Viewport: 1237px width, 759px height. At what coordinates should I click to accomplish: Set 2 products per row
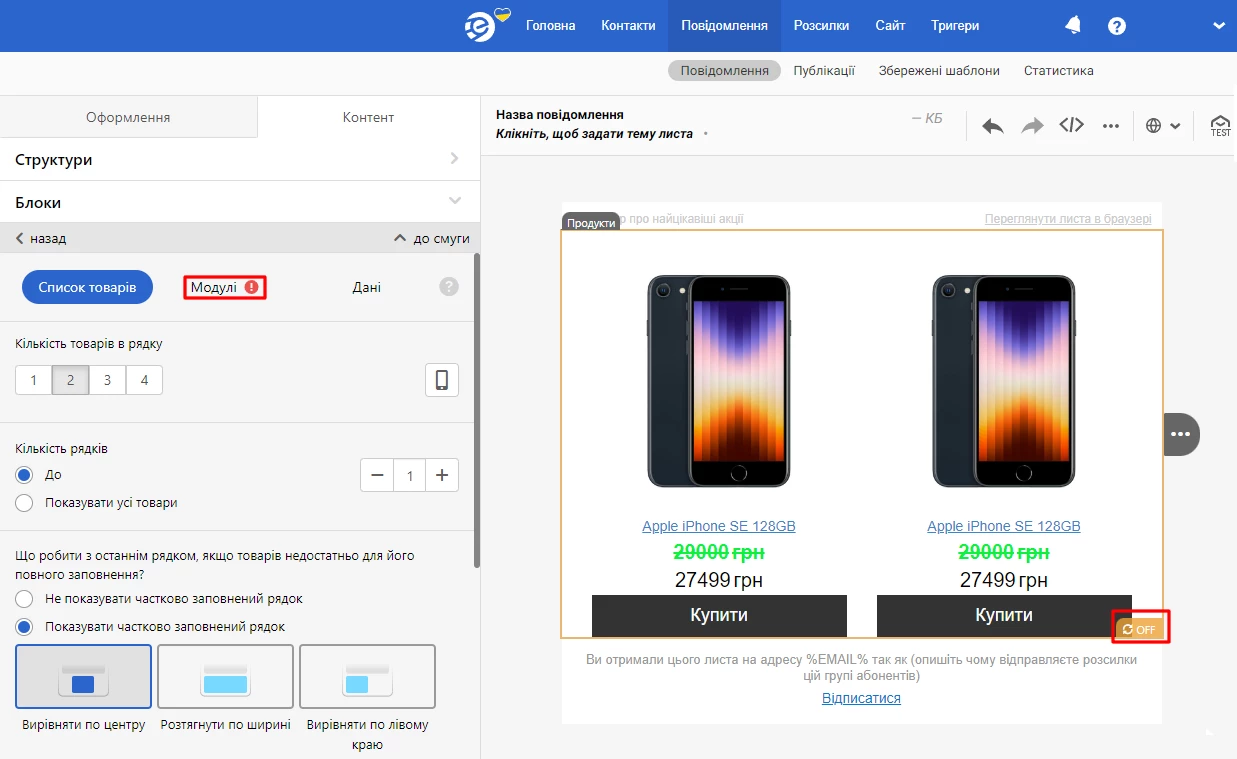(x=70, y=380)
